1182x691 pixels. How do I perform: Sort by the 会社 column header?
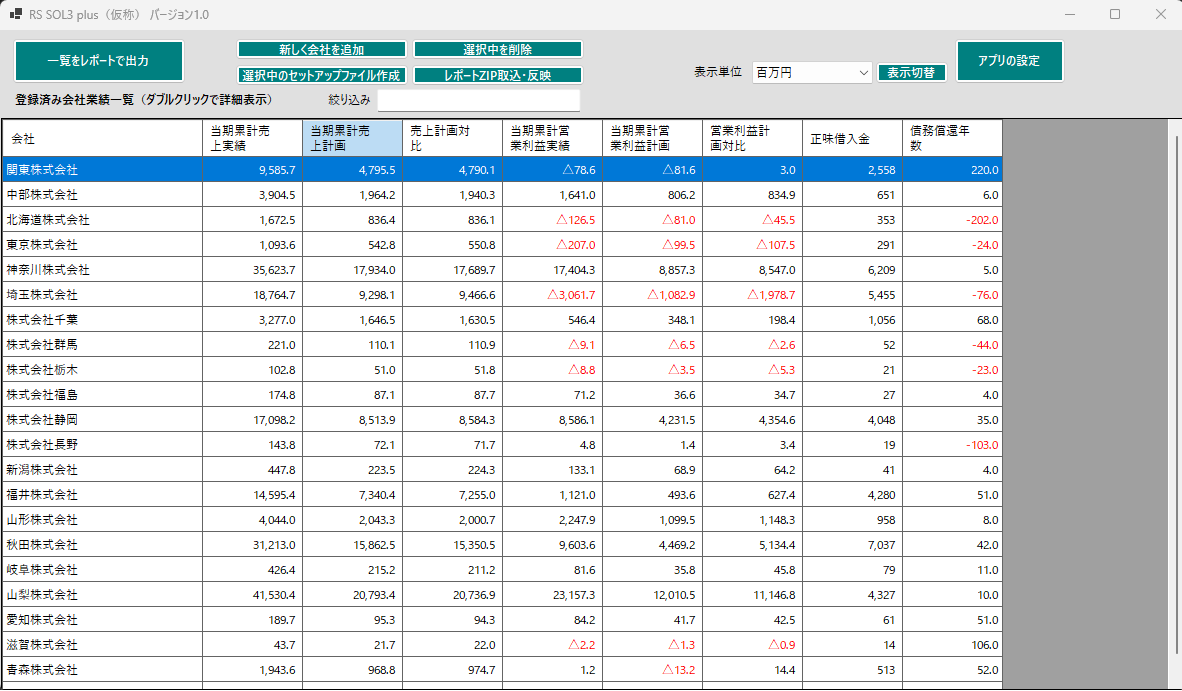click(x=102, y=138)
